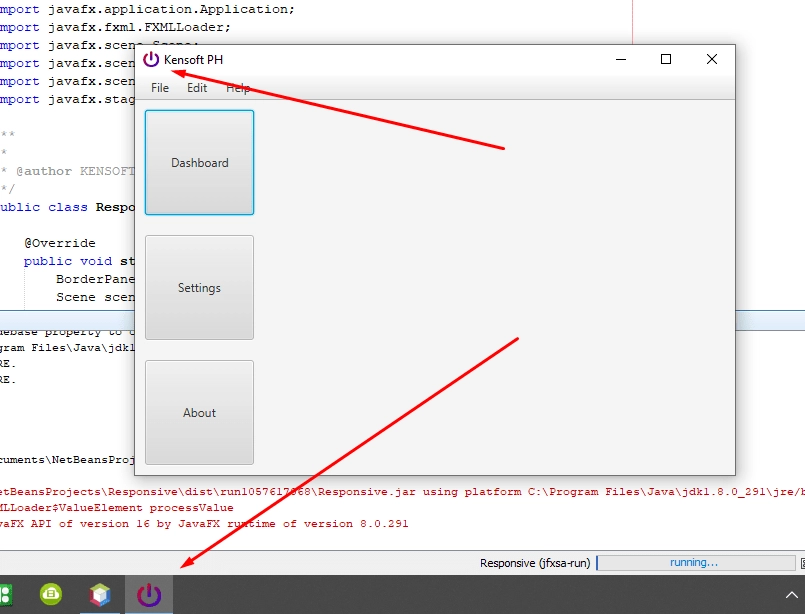Click the About button
Screen dimensions: 805x614
tap(199, 412)
